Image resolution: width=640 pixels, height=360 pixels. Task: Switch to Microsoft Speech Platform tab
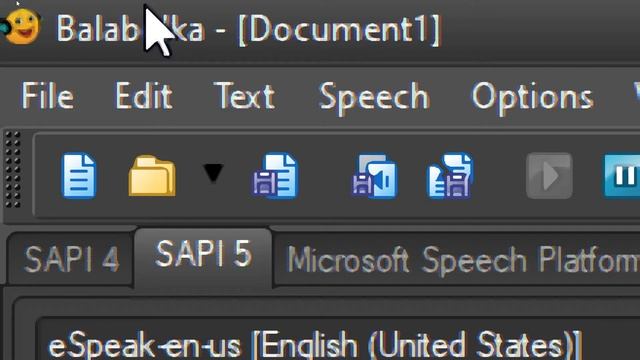pos(456,259)
